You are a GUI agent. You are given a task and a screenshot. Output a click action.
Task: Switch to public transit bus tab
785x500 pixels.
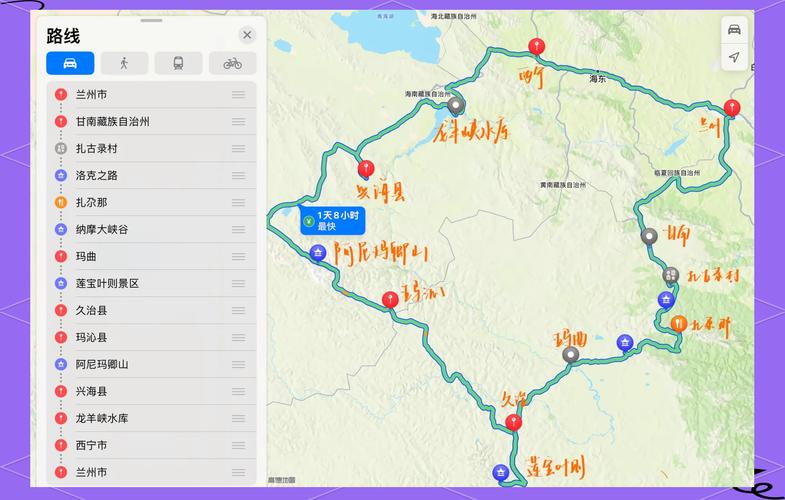178,63
